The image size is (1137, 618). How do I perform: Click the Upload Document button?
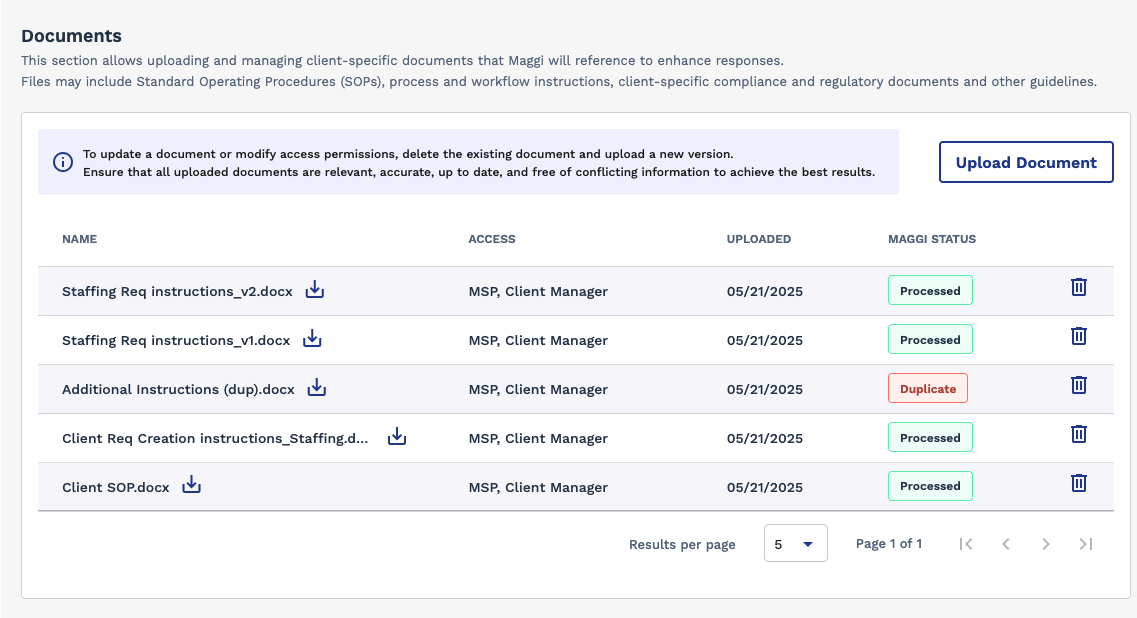coord(1026,162)
